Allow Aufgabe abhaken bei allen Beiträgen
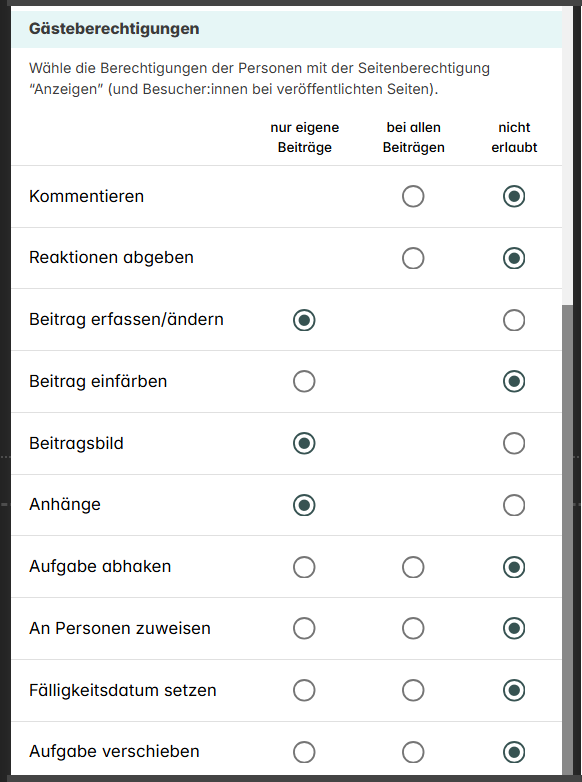 [x=413, y=567]
